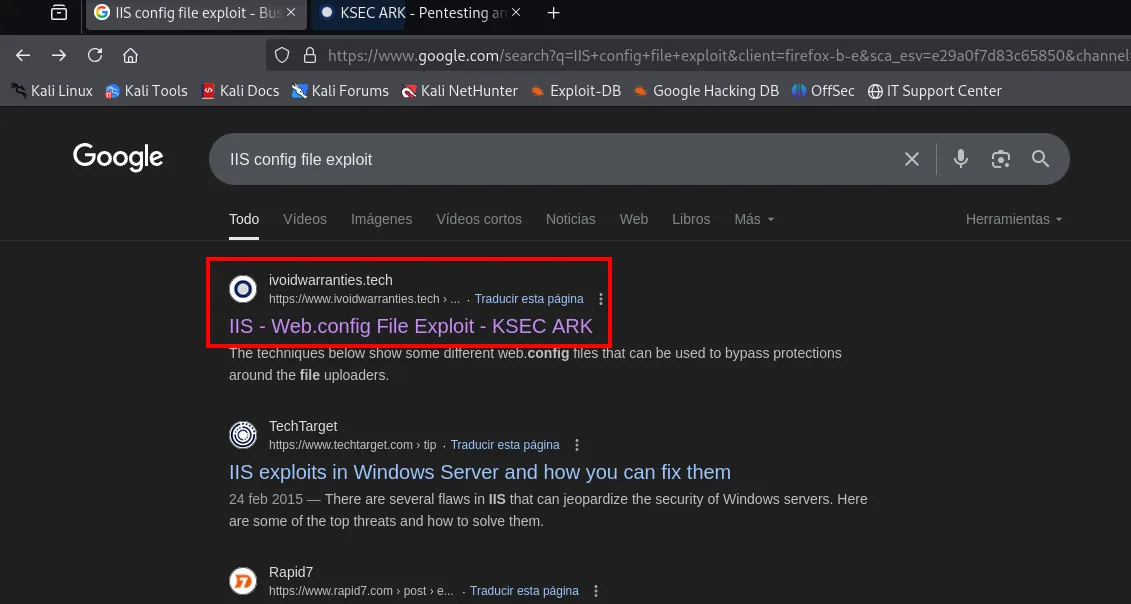Click the Rapid7 site name
This screenshot has height=604, width=1131.
tap(291, 572)
